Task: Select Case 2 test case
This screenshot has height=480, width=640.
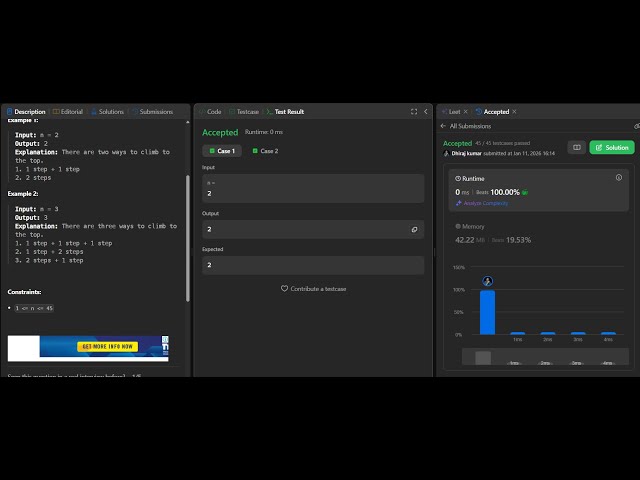Action: click(x=266, y=151)
